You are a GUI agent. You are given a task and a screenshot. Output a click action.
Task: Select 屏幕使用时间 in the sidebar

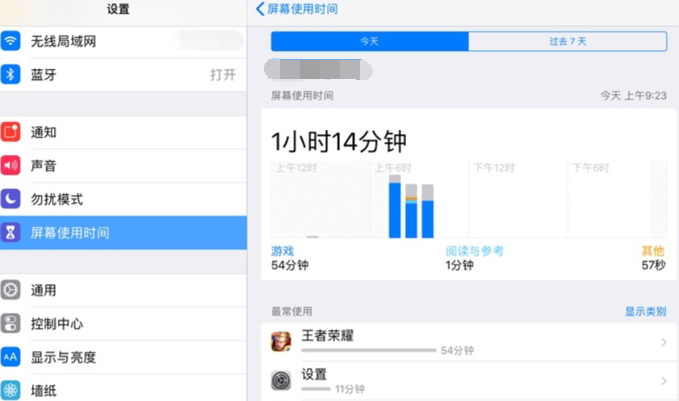click(x=123, y=233)
